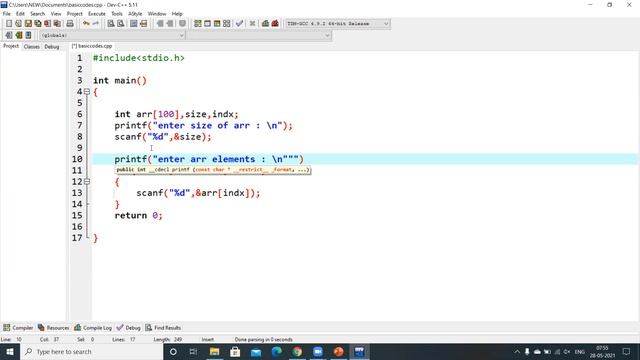Open the (globals) class dropdown
The height and width of the screenshot is (360, 640).
pos(113,36)
